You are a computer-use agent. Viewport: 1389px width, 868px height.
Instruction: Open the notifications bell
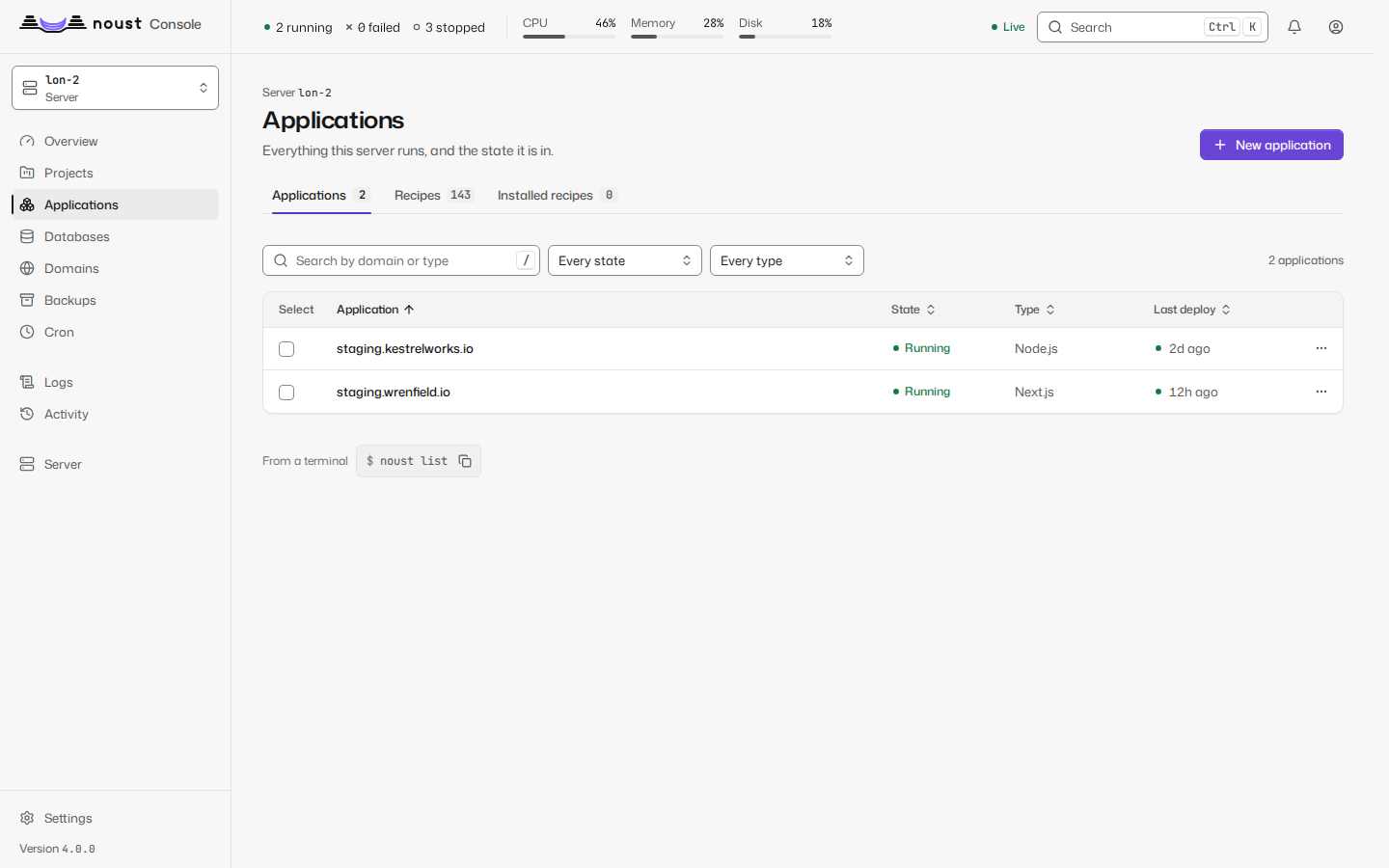pos(1294,27)
